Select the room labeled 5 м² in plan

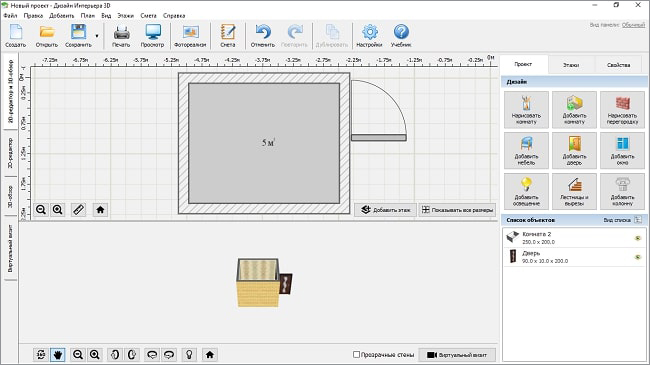(264, 143)
